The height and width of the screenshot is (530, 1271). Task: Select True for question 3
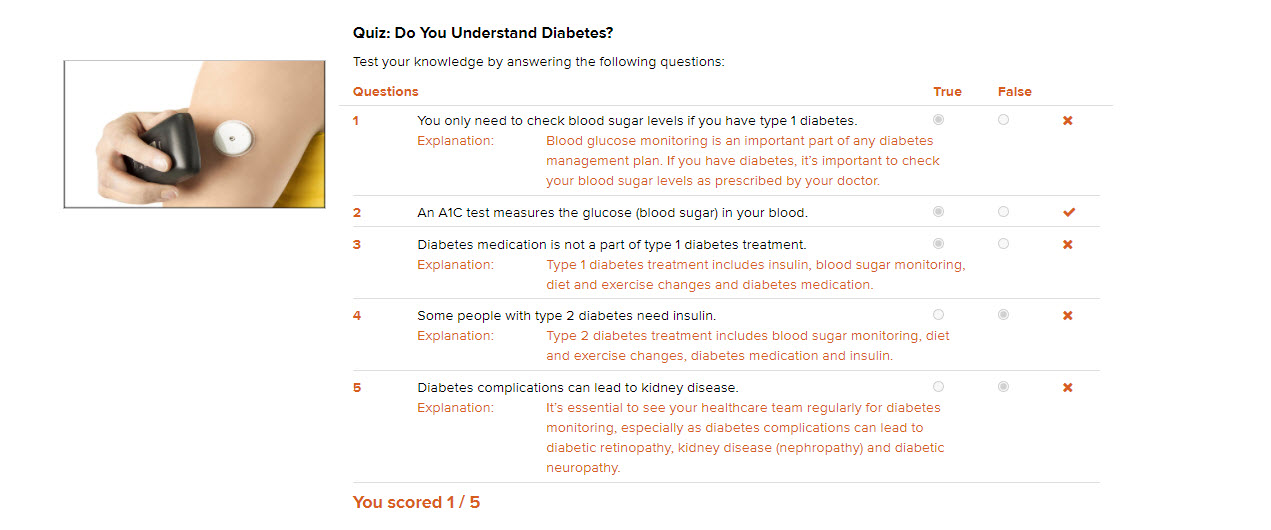point(938,244)
